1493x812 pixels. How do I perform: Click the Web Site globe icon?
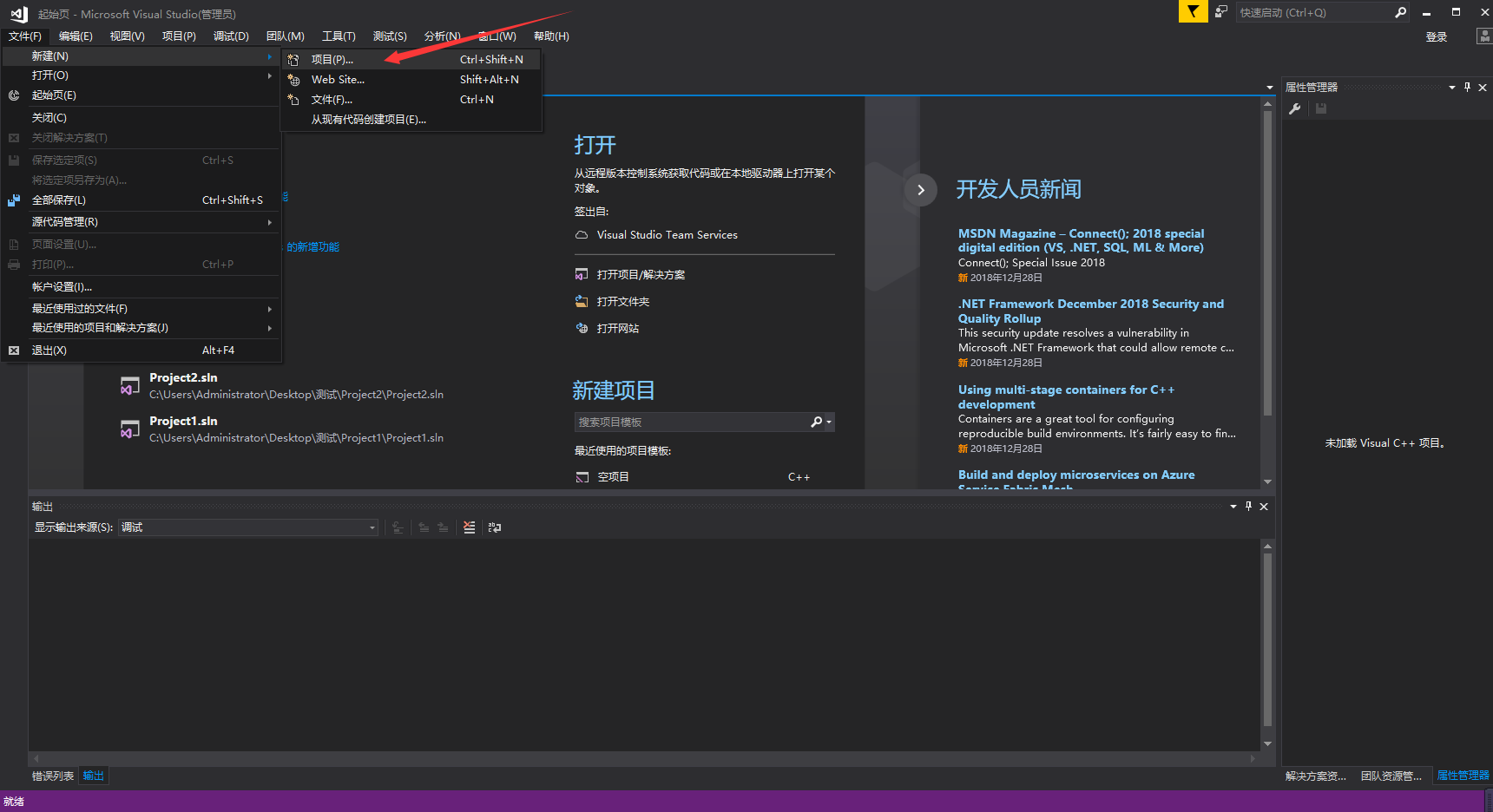pos(293,80)
